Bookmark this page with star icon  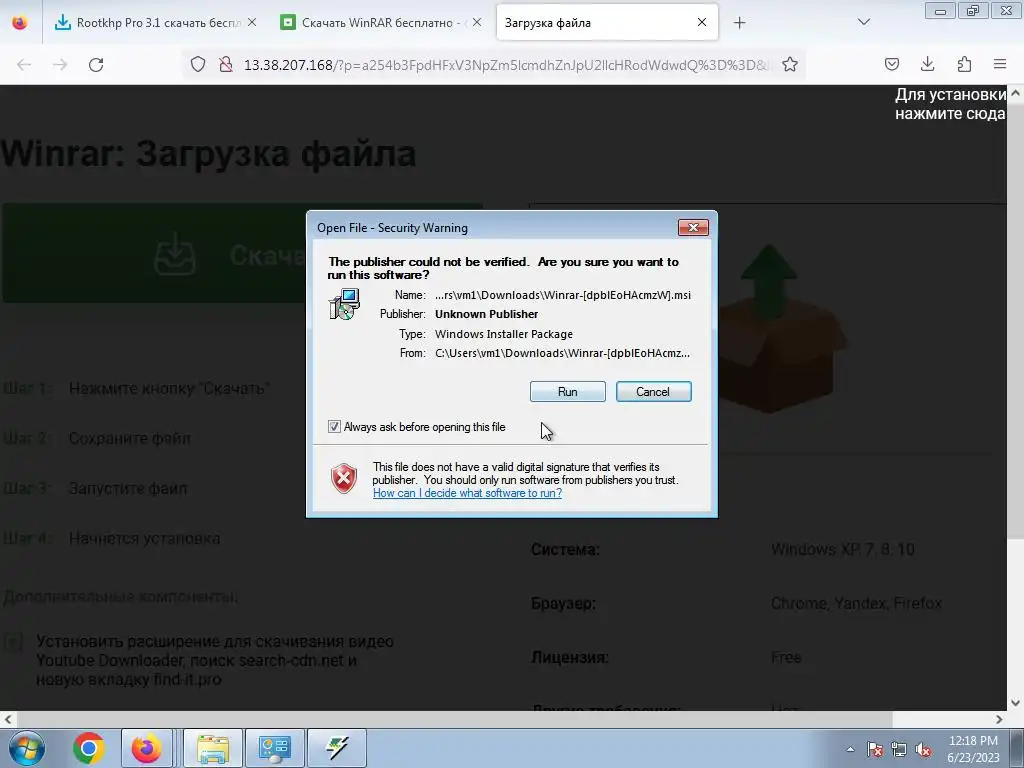pos(790,65)
